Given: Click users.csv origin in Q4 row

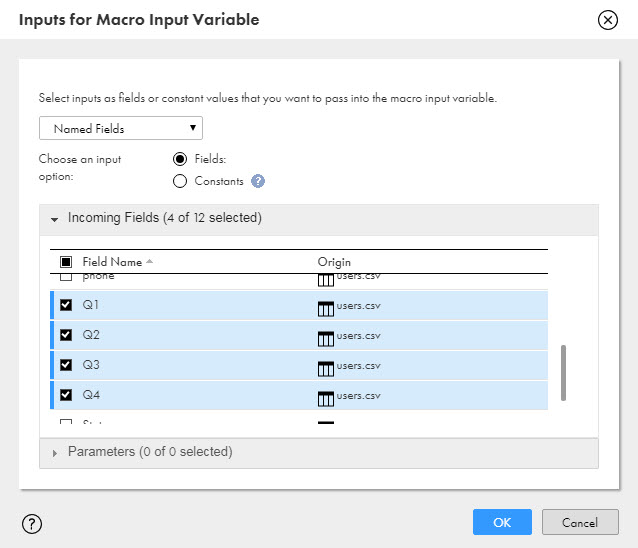Looking at the screenshot, I should (x=358, y=396).
